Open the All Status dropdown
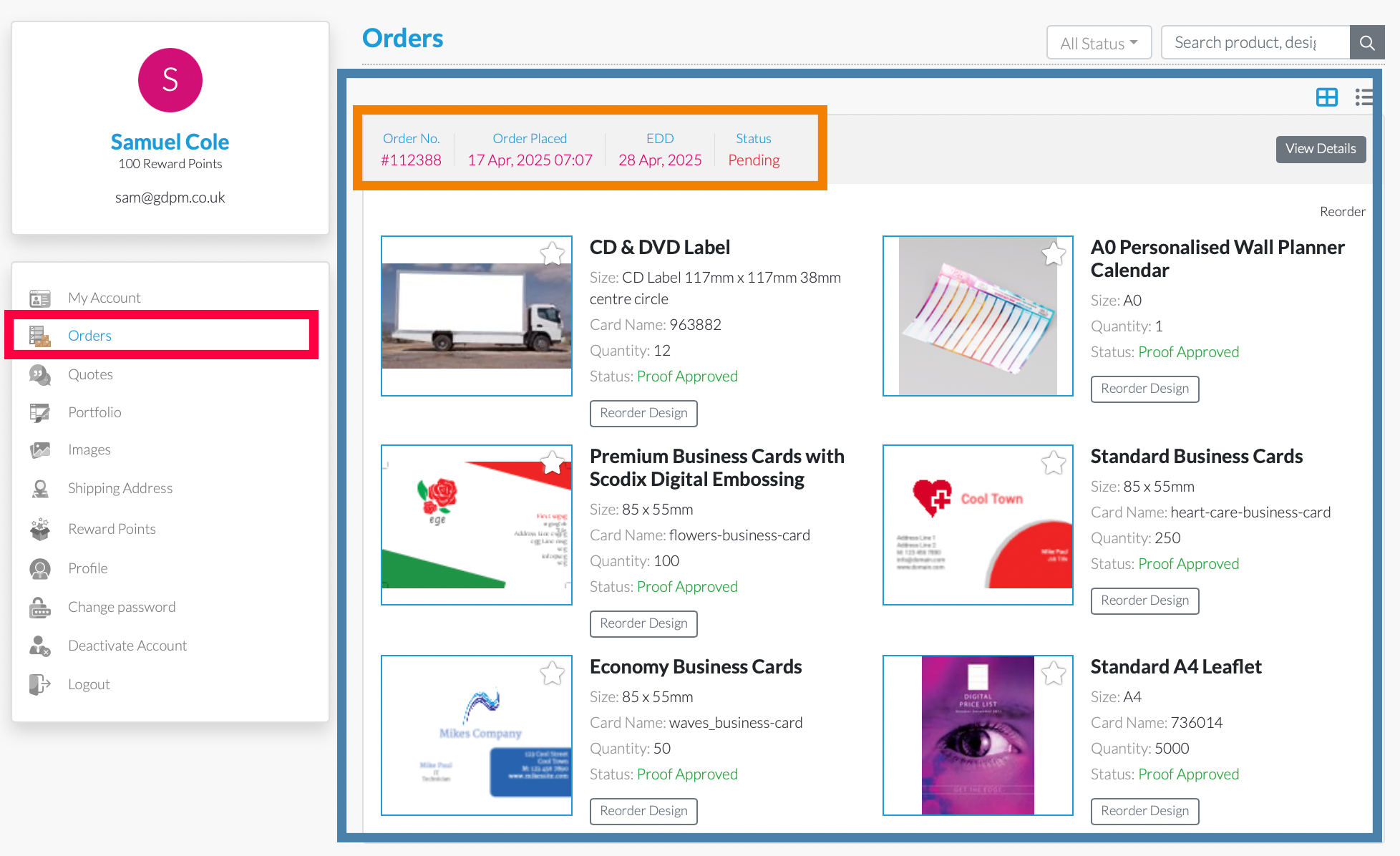This screenshot has width=1400, height=856. tap(1098, 43)
